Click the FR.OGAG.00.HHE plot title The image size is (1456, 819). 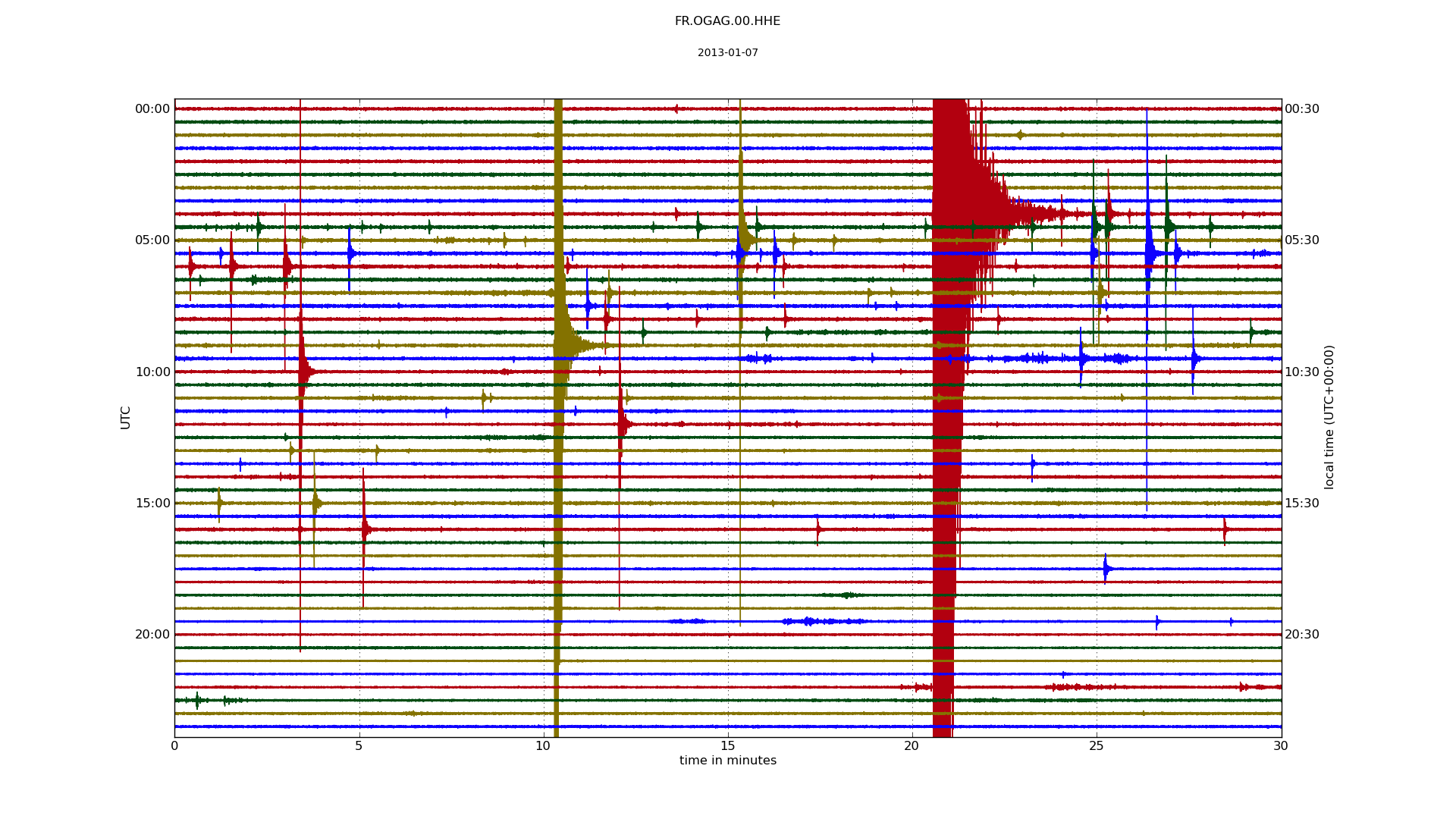(x=727, y=21)
